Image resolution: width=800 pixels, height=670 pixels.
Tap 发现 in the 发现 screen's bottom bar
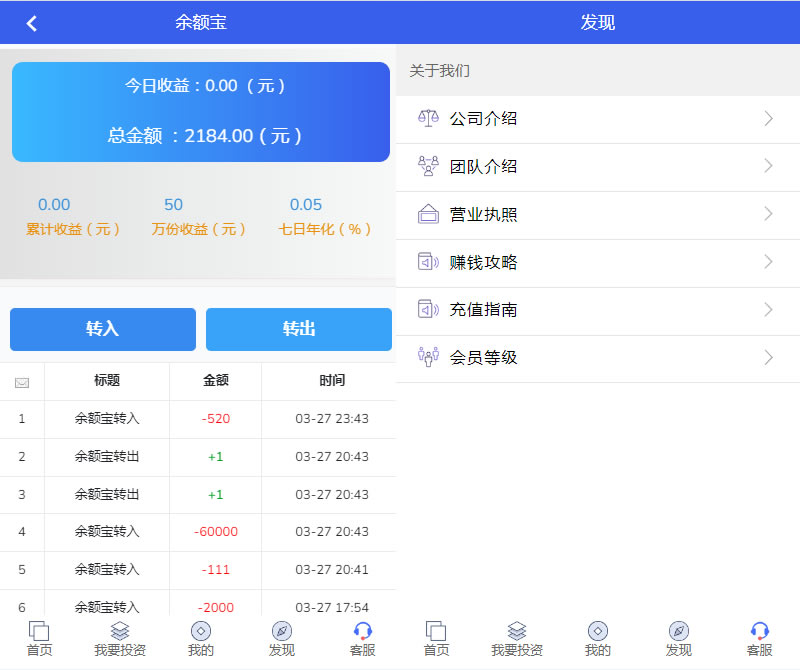click(679, 638)
